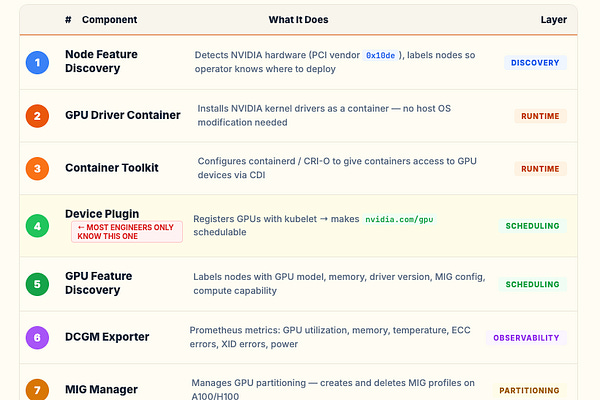Click the DCGM Exporter name
600x400 pixels.
point(107,337)
